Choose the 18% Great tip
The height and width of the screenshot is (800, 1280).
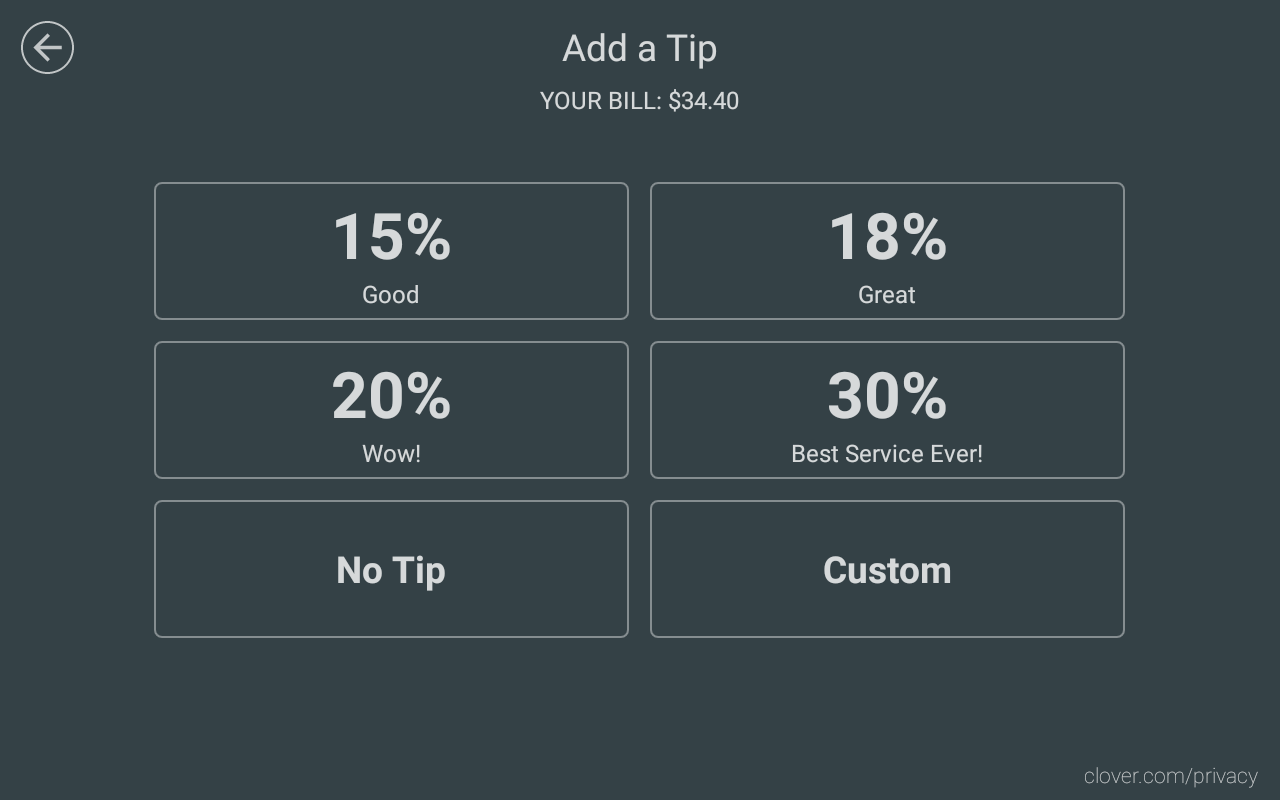(x=887, y=250)
